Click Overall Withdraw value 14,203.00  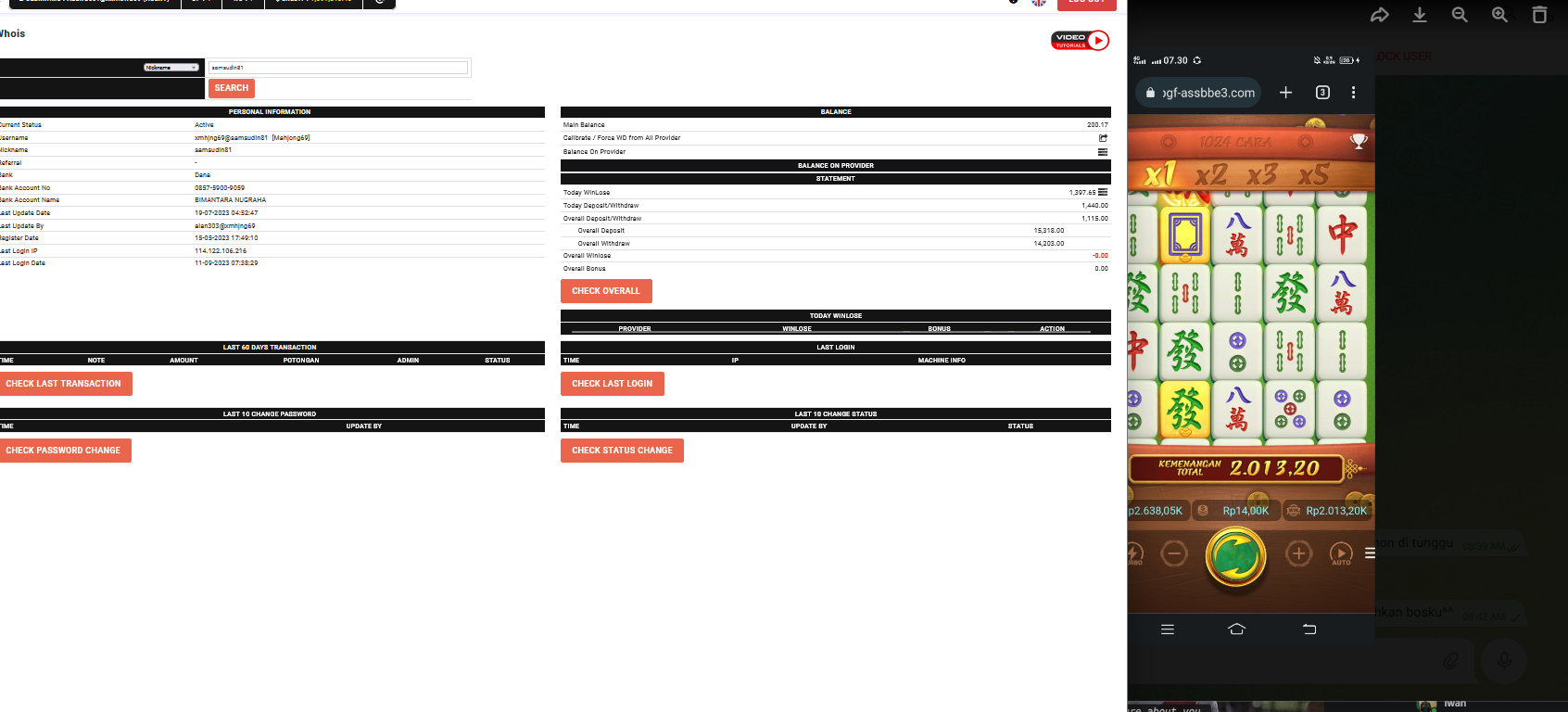1049,244
